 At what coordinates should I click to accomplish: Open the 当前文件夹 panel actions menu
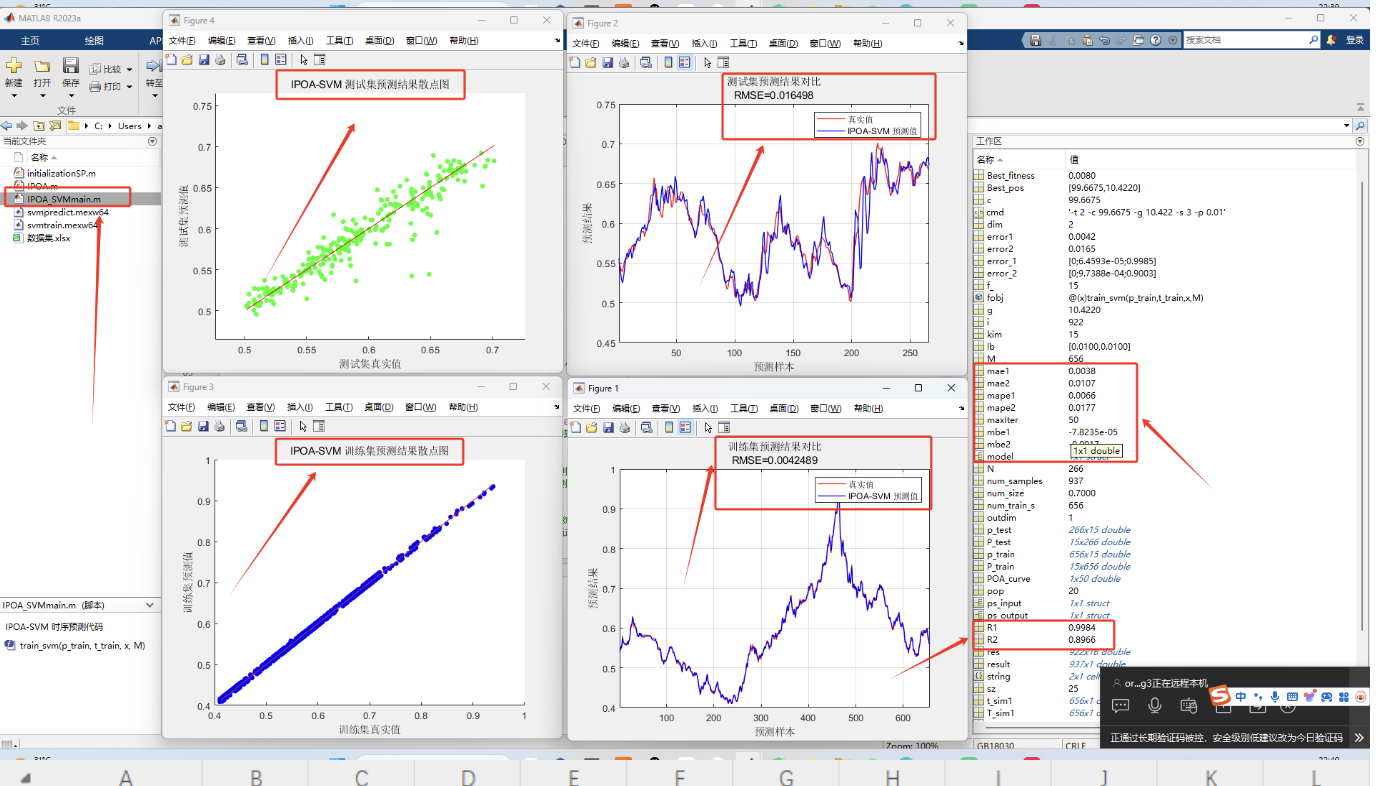tap(152, 141)
